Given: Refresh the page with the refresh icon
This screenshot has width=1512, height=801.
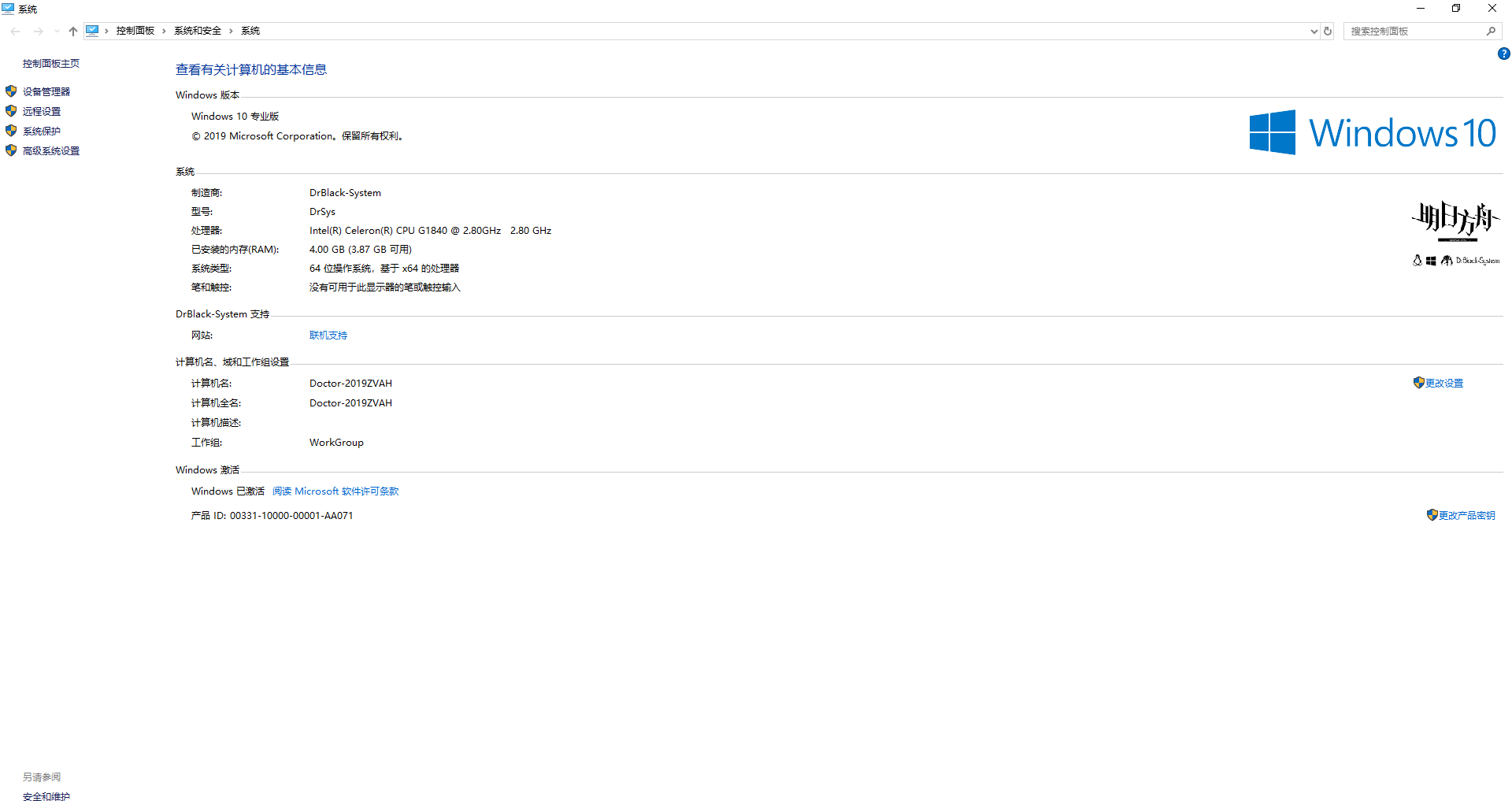Looking at the screenshot, I should [x=1328, y=32].
